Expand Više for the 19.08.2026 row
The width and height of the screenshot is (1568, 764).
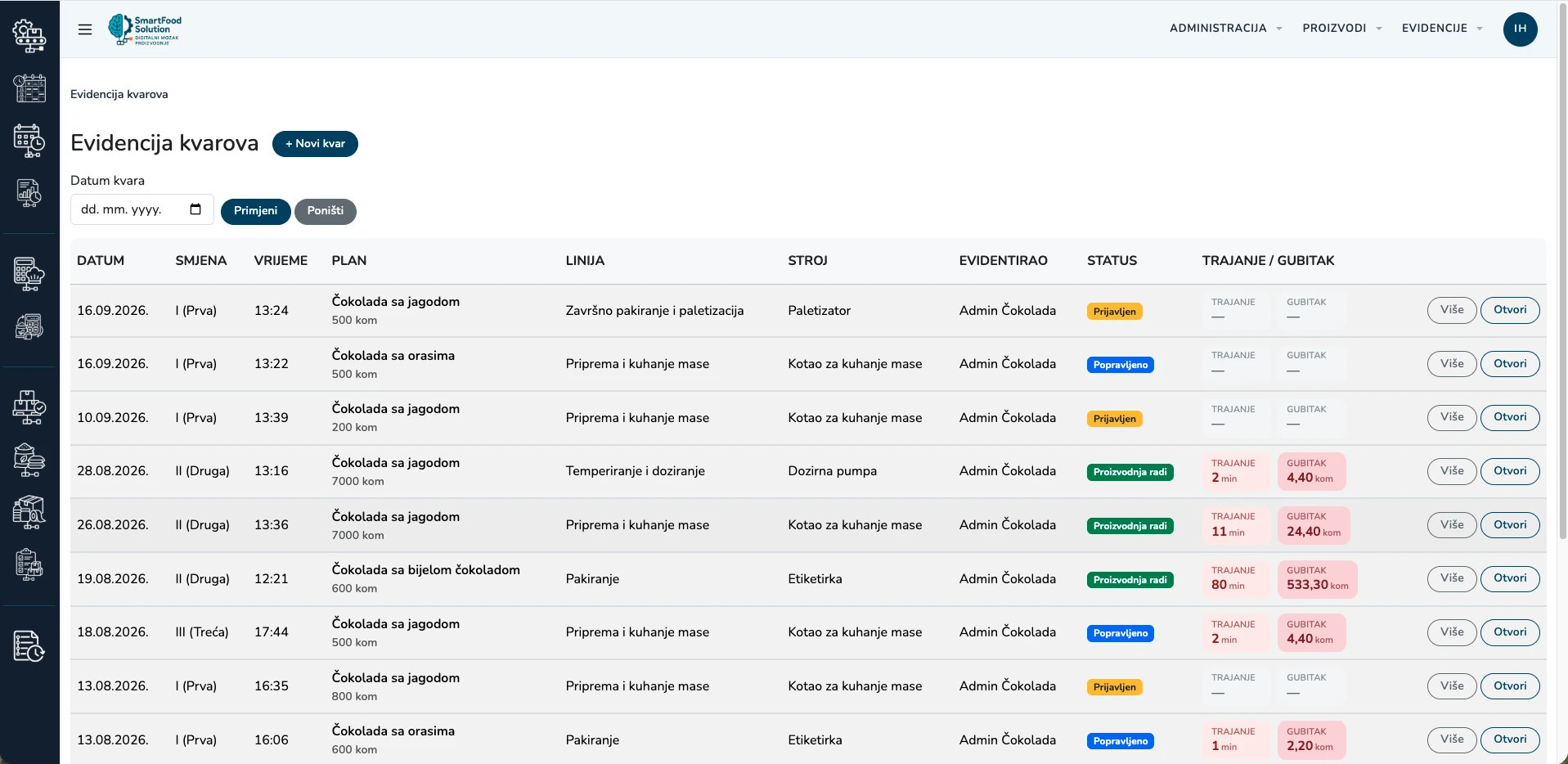1452,578
